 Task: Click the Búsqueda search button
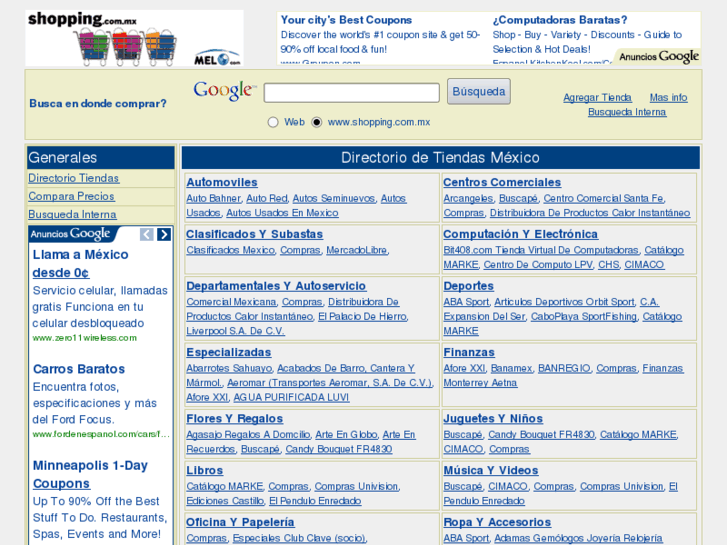pos(478,91)
